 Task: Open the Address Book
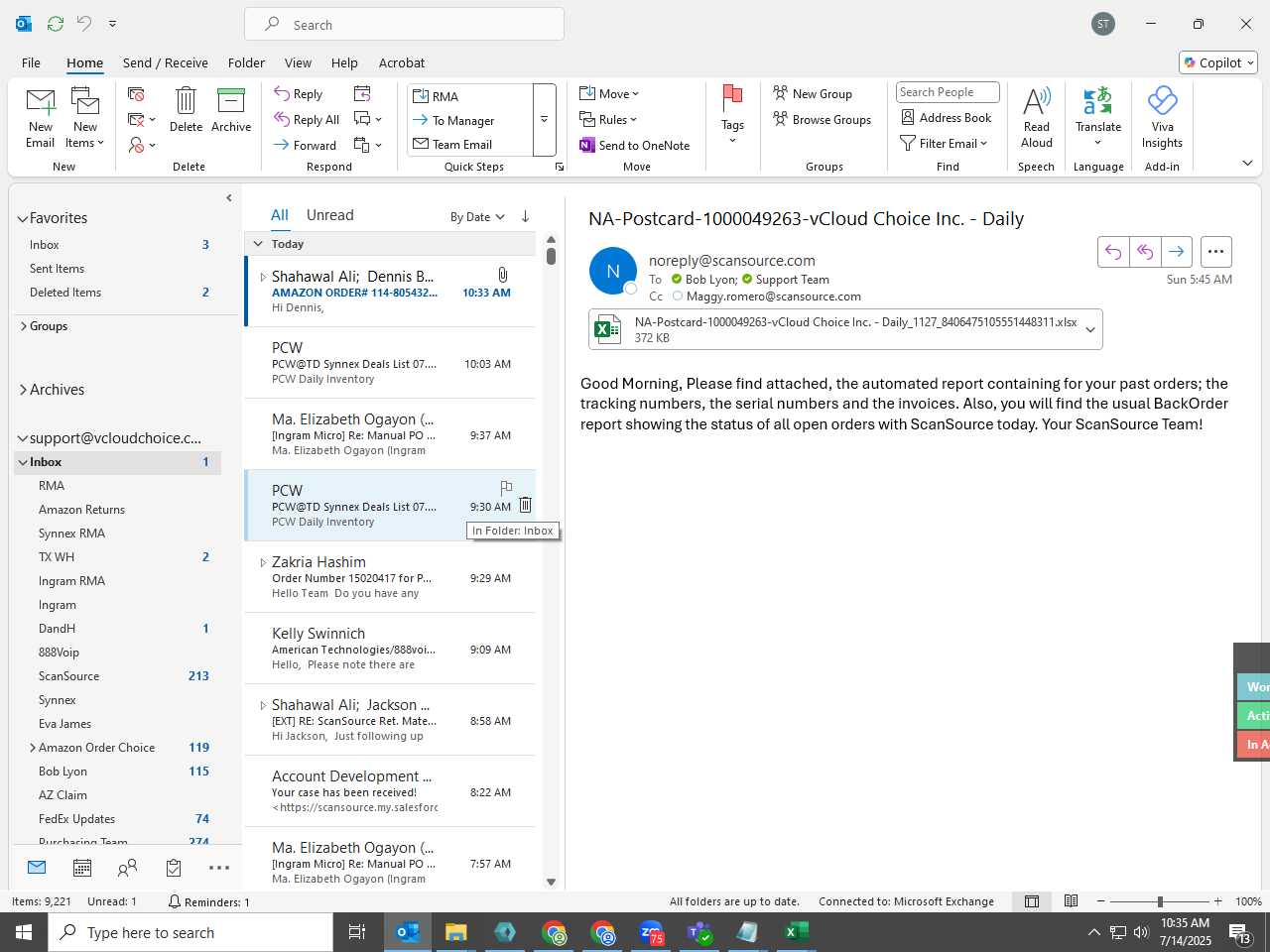[946, 117]
